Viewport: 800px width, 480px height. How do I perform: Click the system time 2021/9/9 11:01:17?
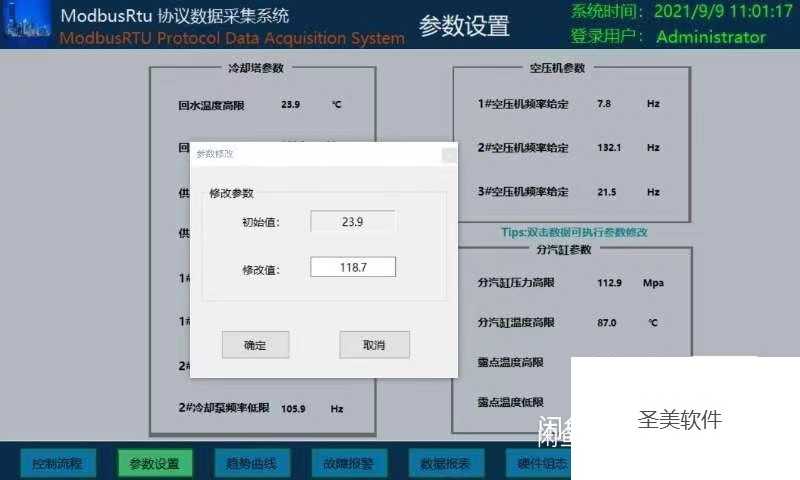pyautogui.click(x=722, y=11)
